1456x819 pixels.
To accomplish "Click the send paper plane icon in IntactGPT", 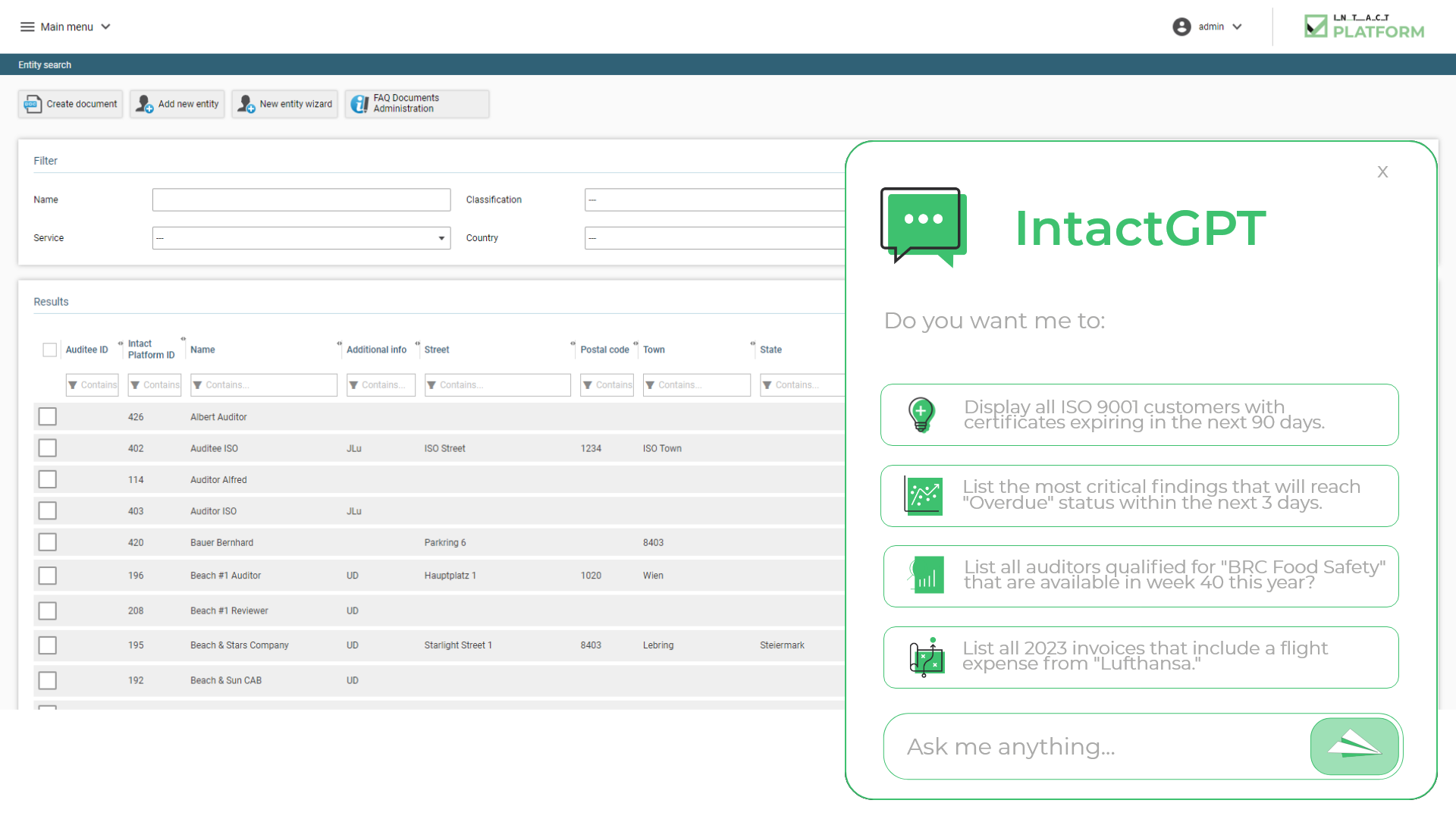I will tap(1354, 746).
